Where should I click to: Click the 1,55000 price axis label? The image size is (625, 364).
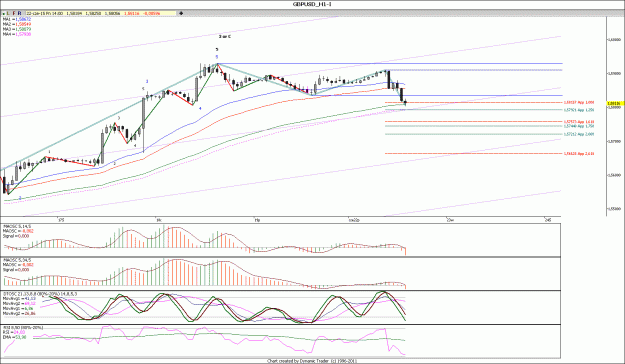pos(614,208)
